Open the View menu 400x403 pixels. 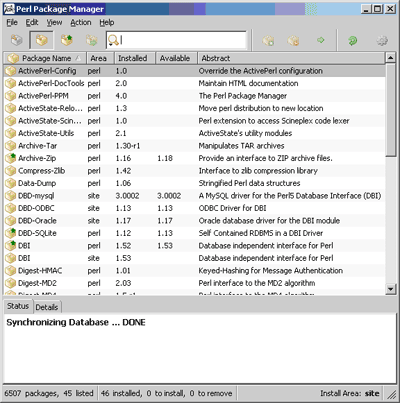[x=54, y=23]
